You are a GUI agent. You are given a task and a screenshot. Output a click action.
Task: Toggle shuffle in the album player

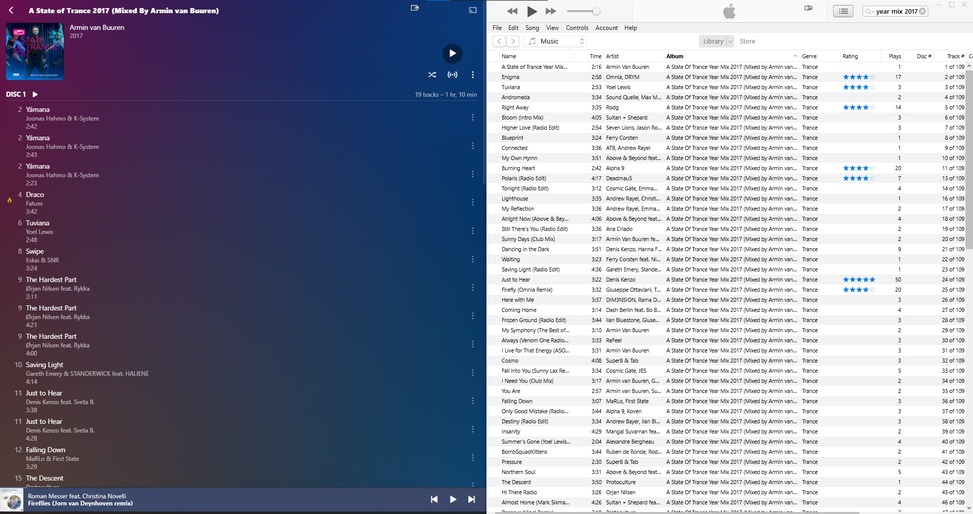point(432,74)
